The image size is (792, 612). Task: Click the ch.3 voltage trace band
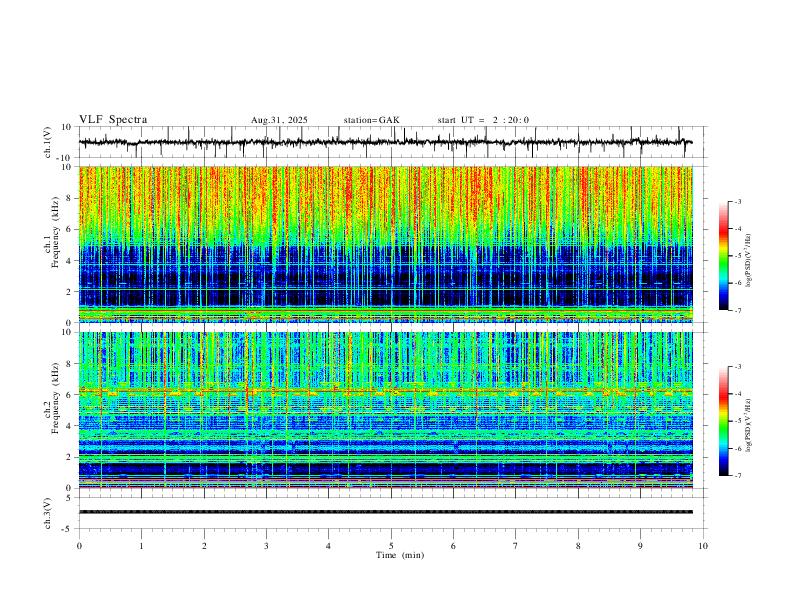(x=385, y=512)
